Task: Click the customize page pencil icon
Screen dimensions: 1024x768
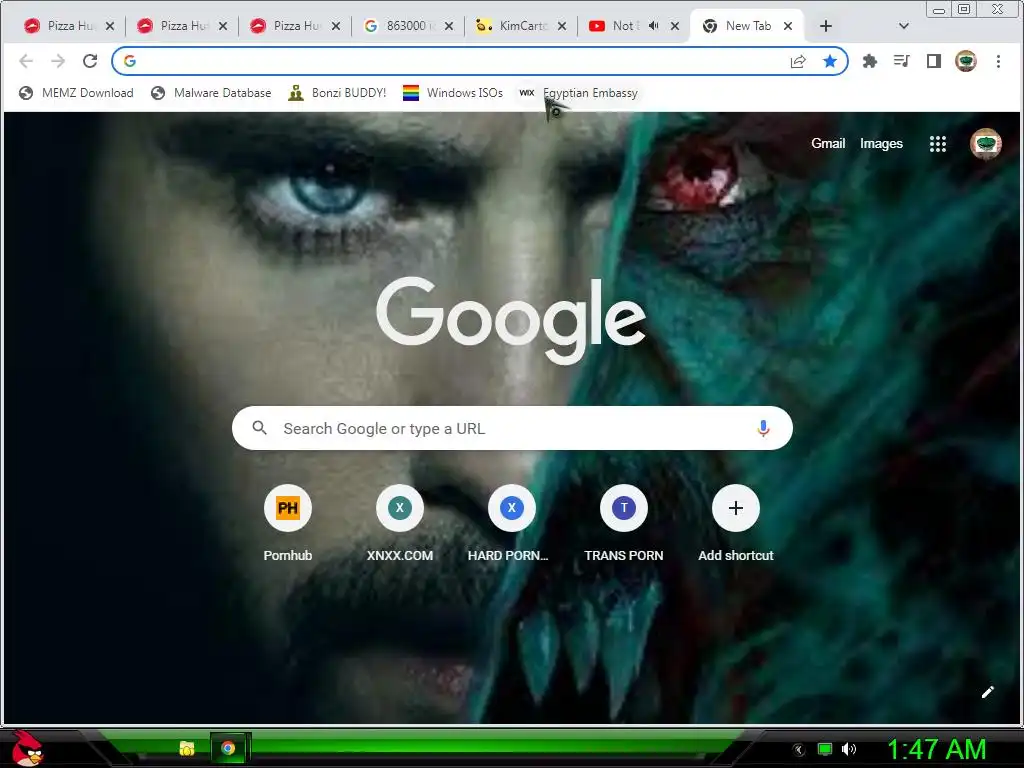Action: click(x=987, y=692)
